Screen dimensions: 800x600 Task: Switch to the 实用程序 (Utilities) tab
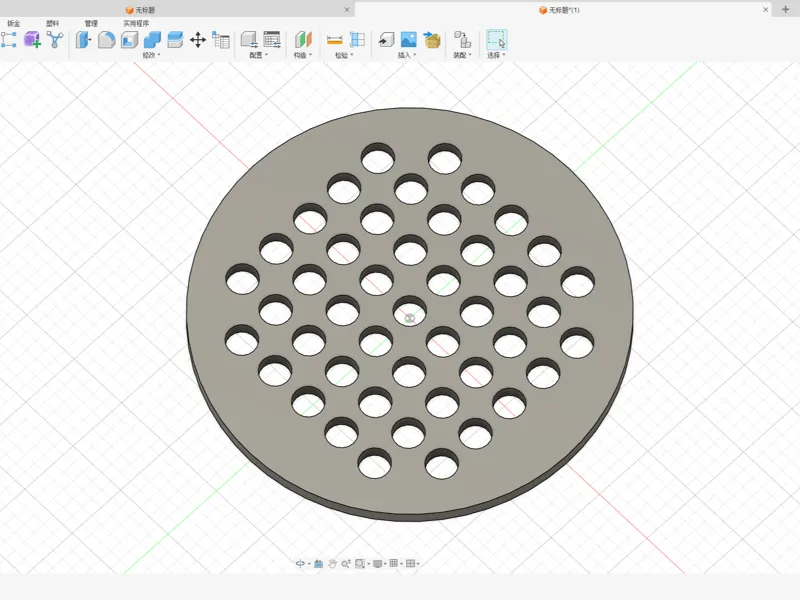click(x=136, y=23)
